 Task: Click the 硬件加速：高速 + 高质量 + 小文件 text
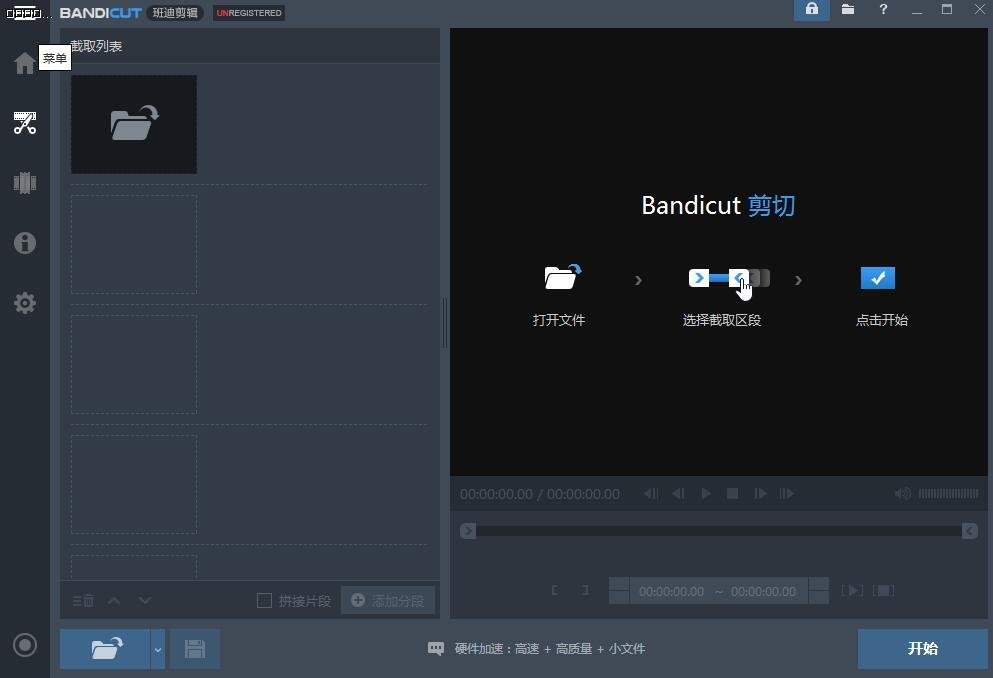point(550,649)
